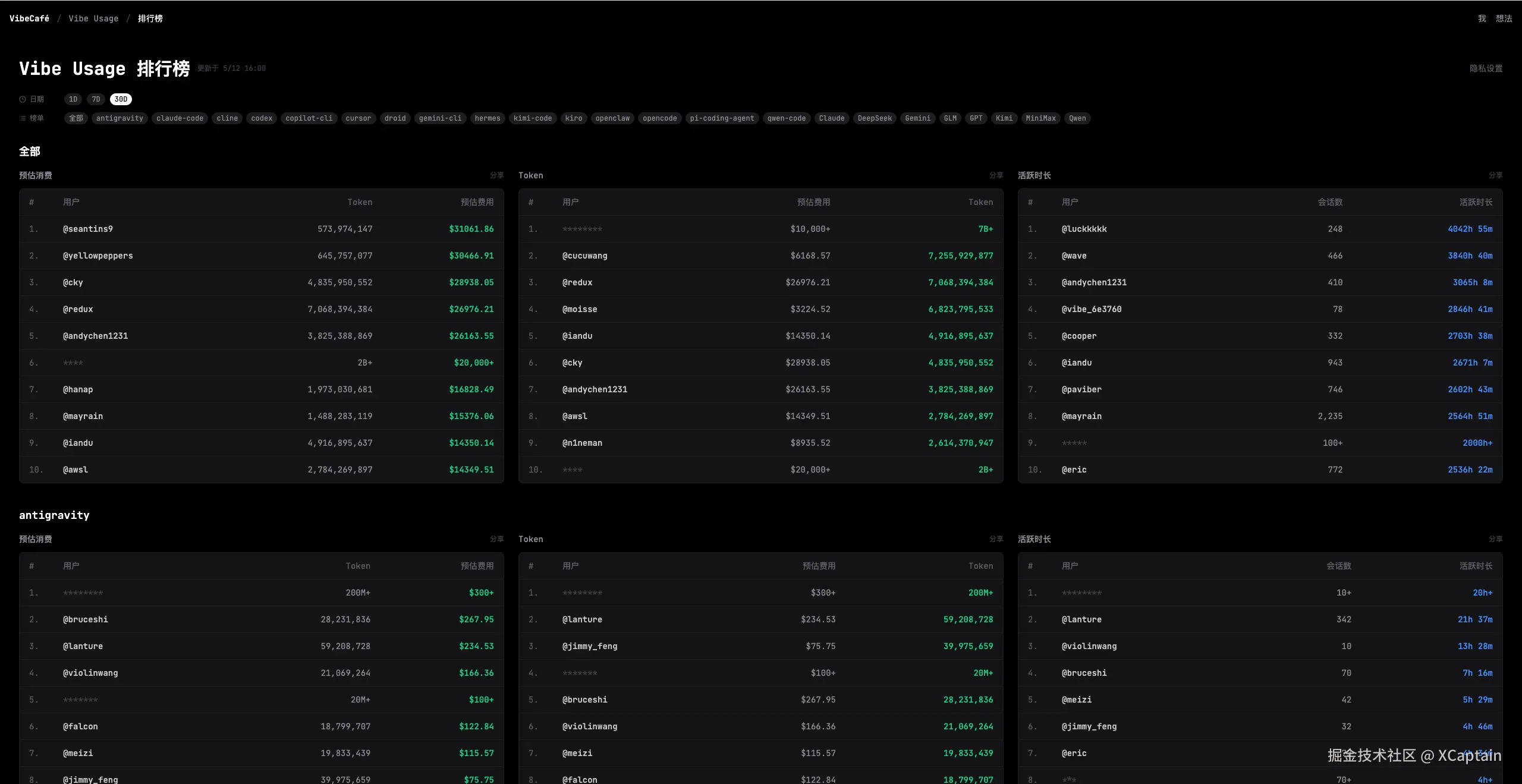Filter leaderboard by opencode
The width and height of the screenshot is (1522, 784).
point(660,118)
